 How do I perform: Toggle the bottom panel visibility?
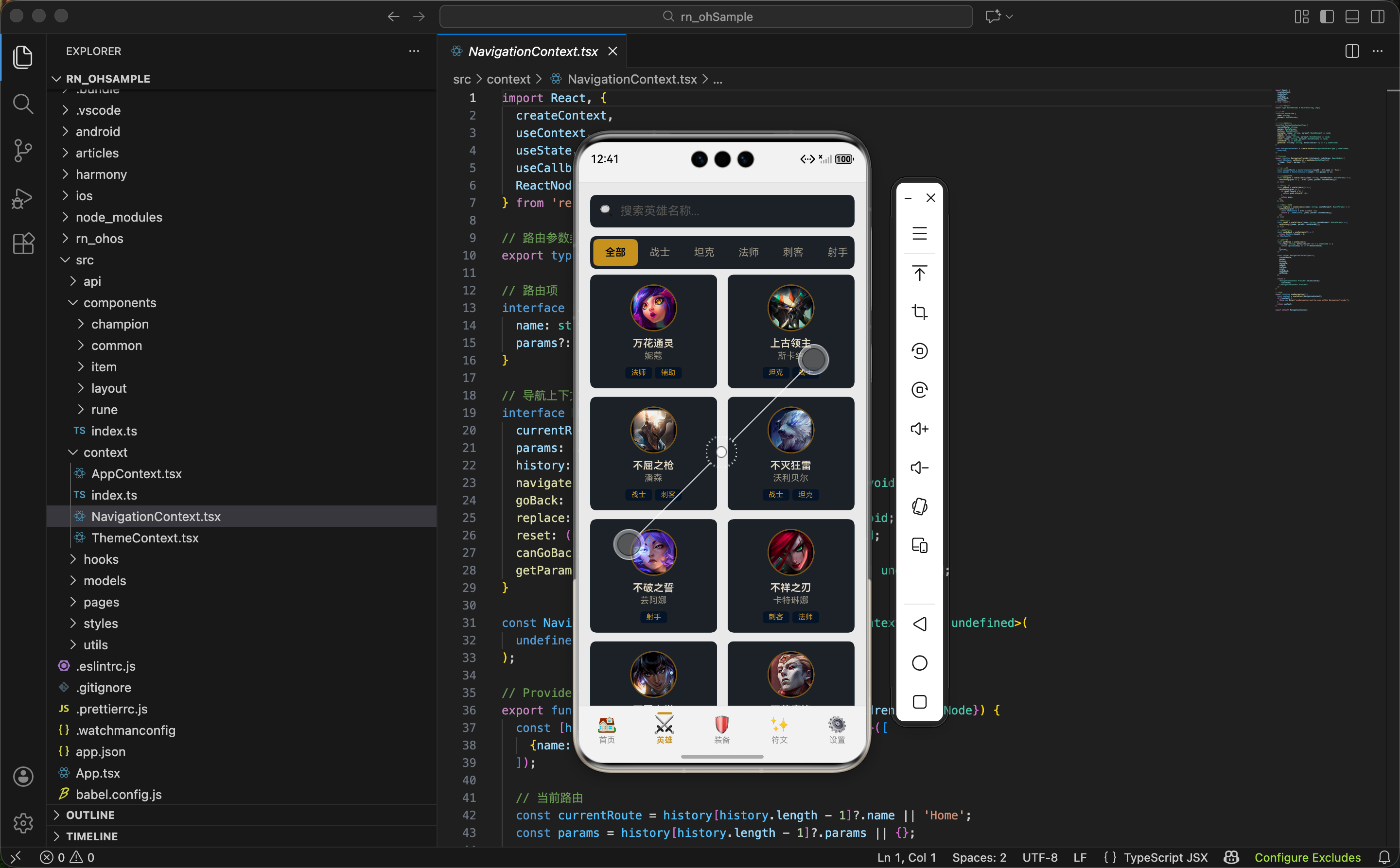point(1352,17)
